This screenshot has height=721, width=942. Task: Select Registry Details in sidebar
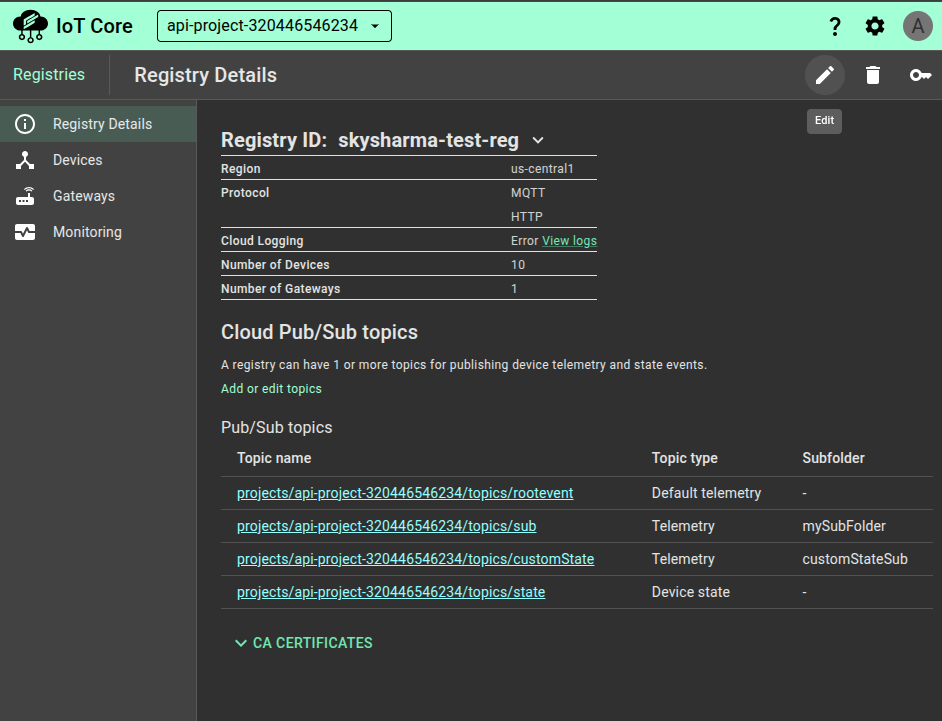(98, 124)
